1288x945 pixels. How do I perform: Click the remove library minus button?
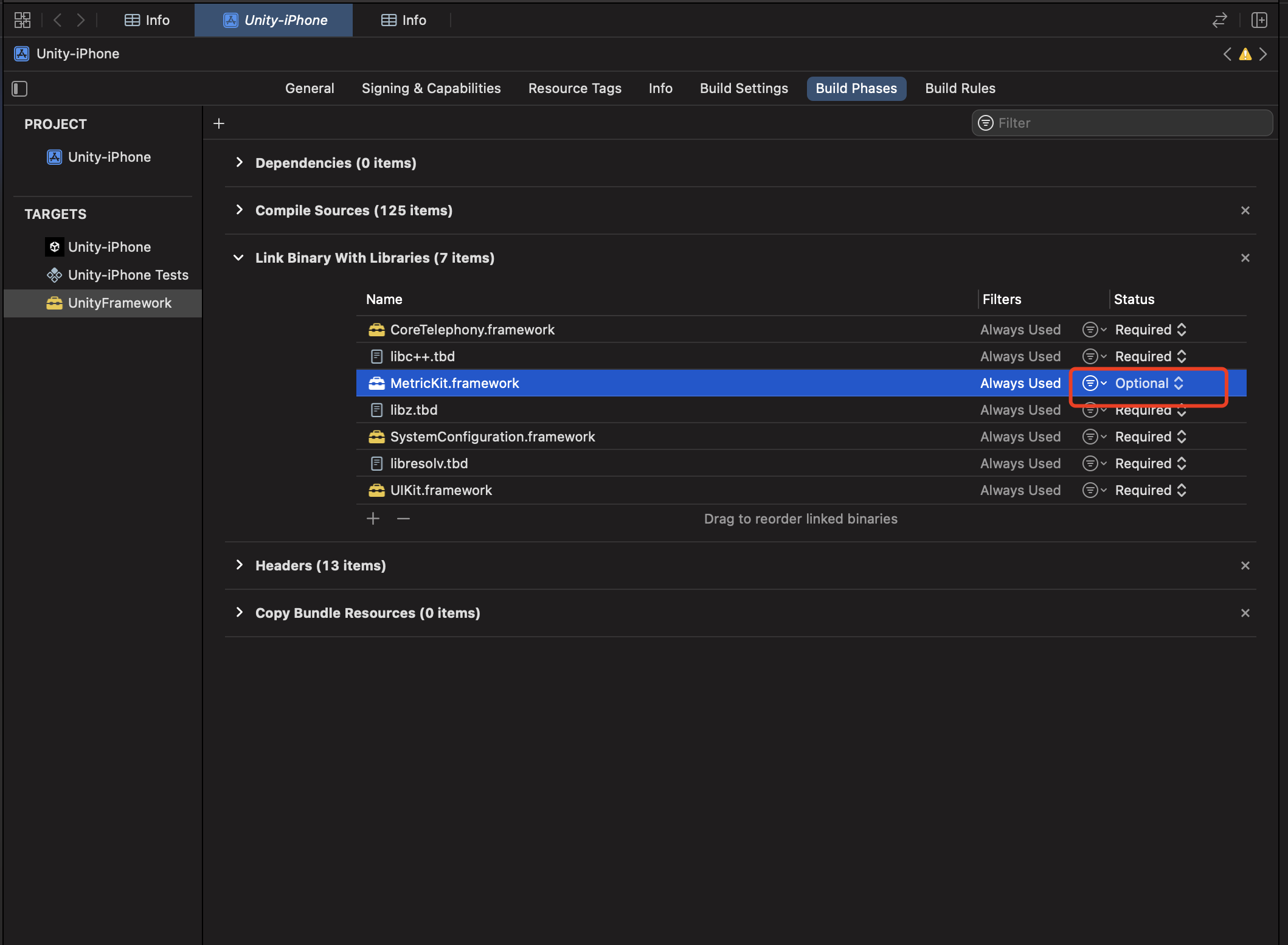tap(403, 519)
